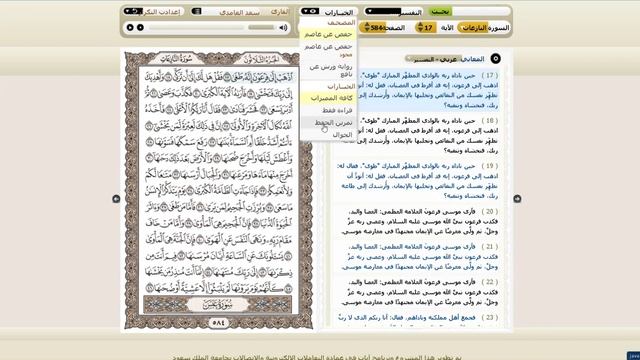The width and height of the screenshot is (640, 360).
Task: Play the Quran recitation audio
Action: [x=130, y=27]
